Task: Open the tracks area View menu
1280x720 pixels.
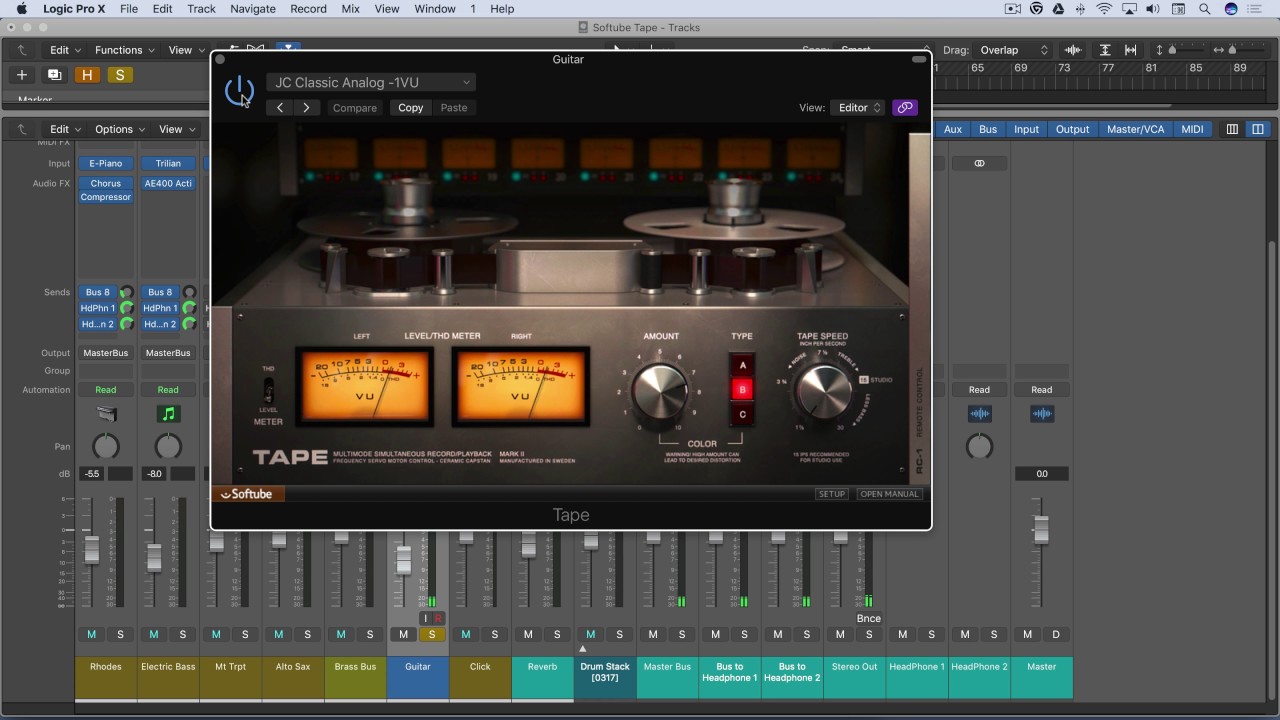Action: click(186, 50)
